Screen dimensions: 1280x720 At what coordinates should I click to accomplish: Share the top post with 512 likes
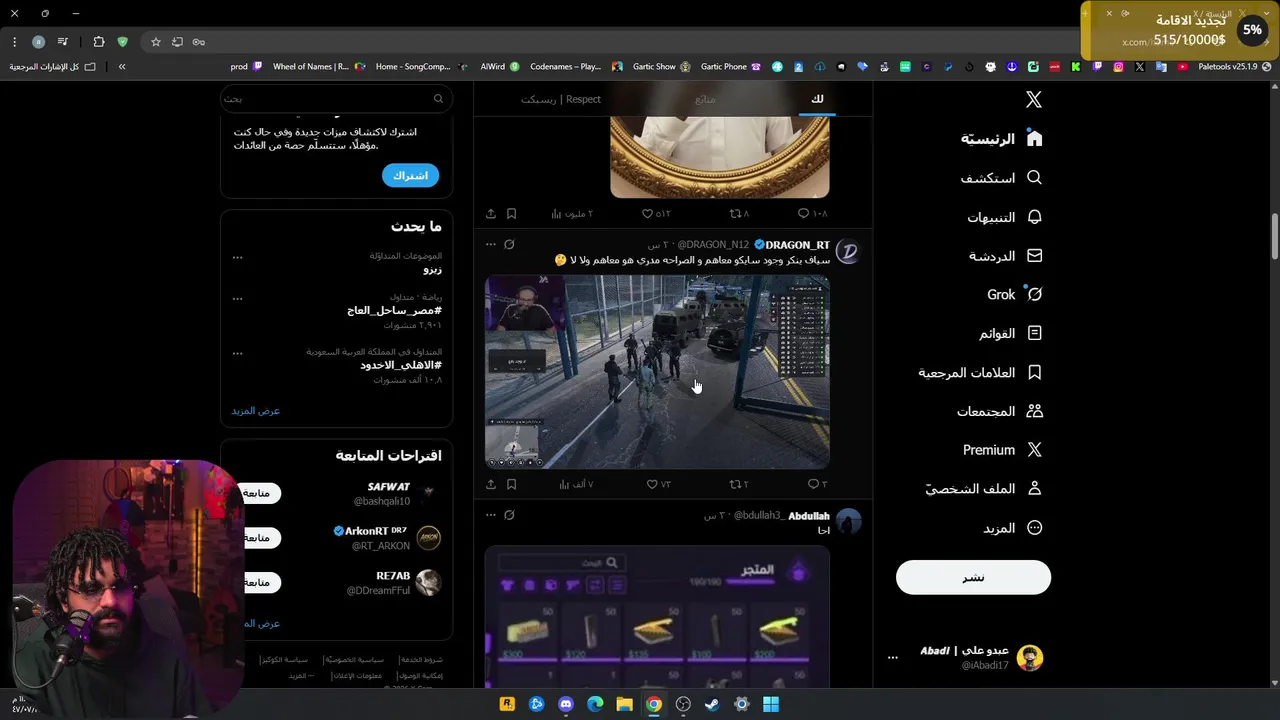tap(491, 213)
